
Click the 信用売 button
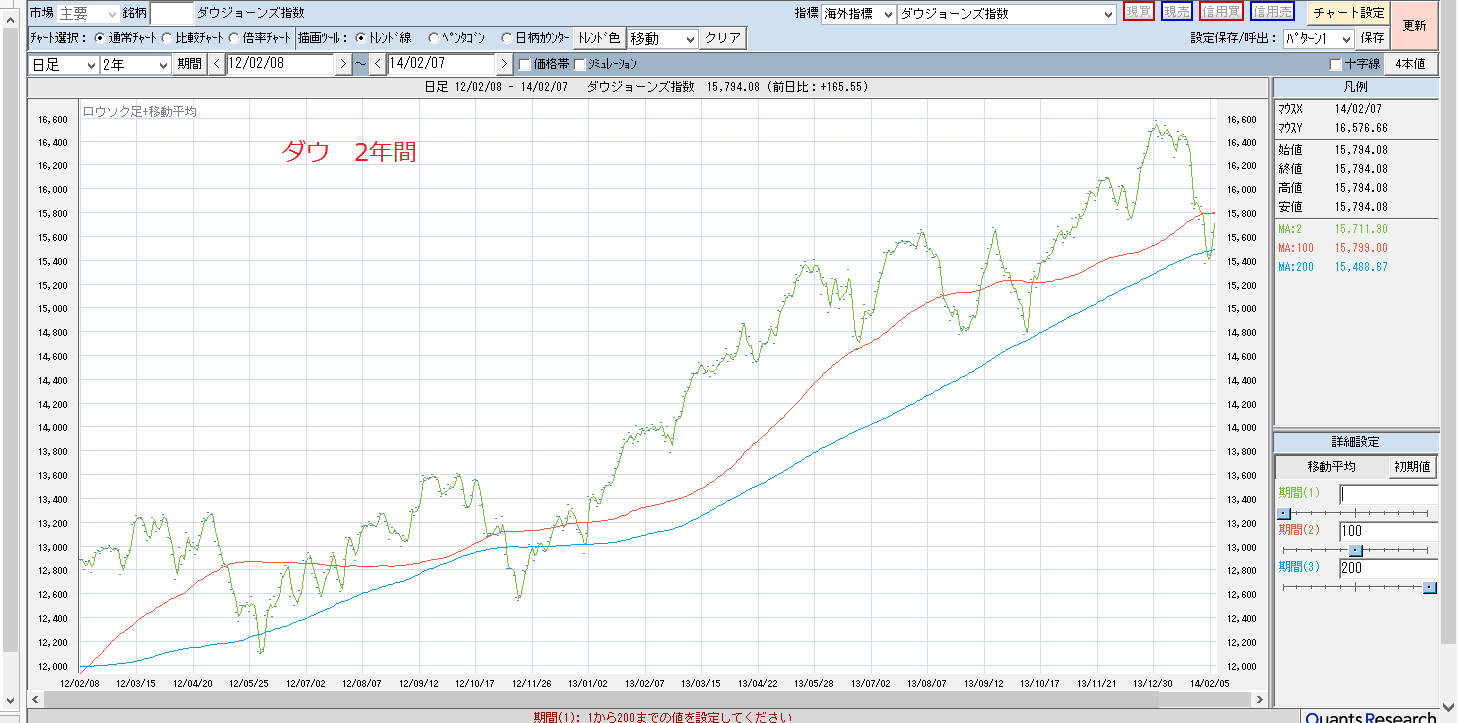point(1272,12)
